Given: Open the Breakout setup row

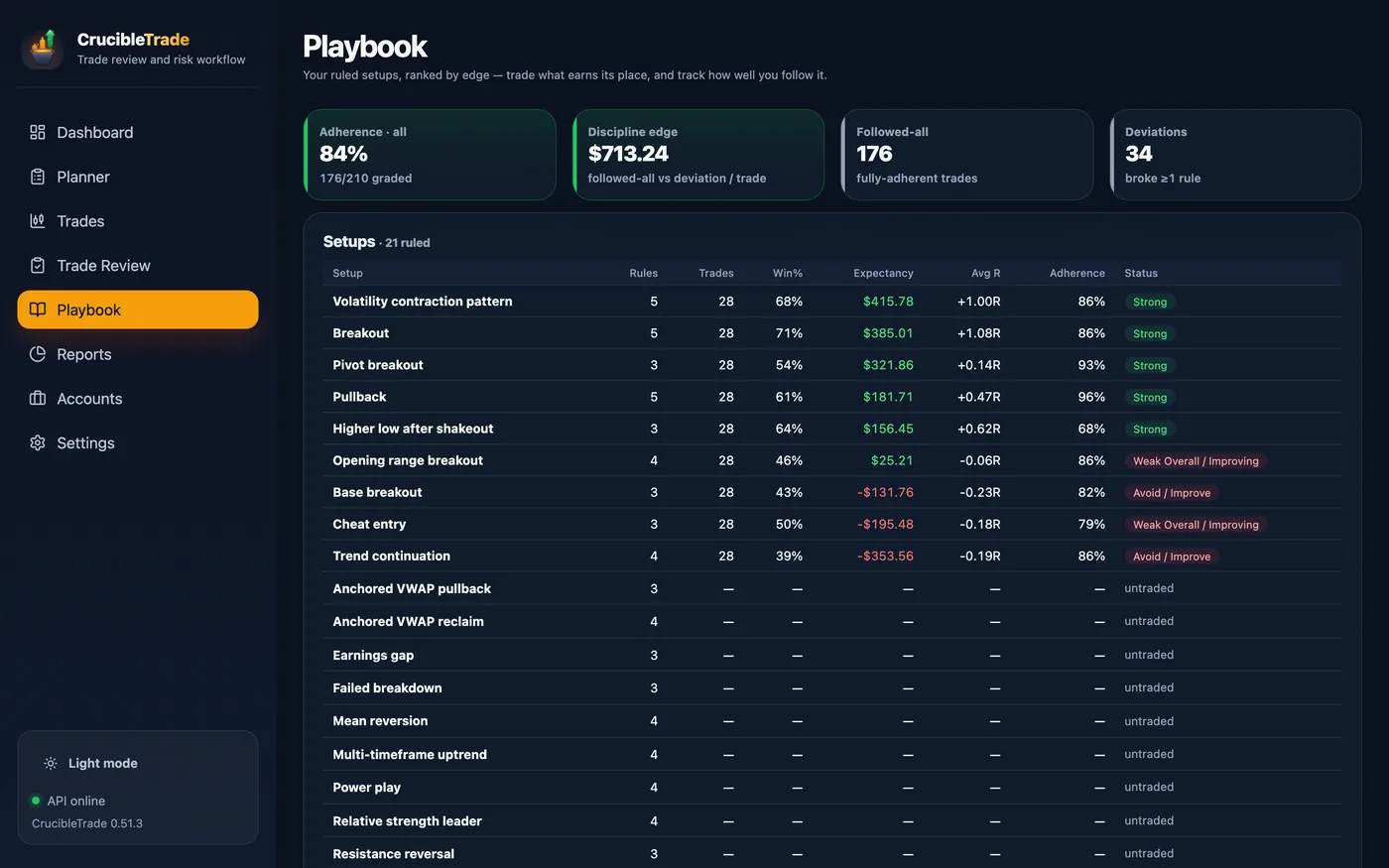Looking at the screenshot, I should pos(832,333).
